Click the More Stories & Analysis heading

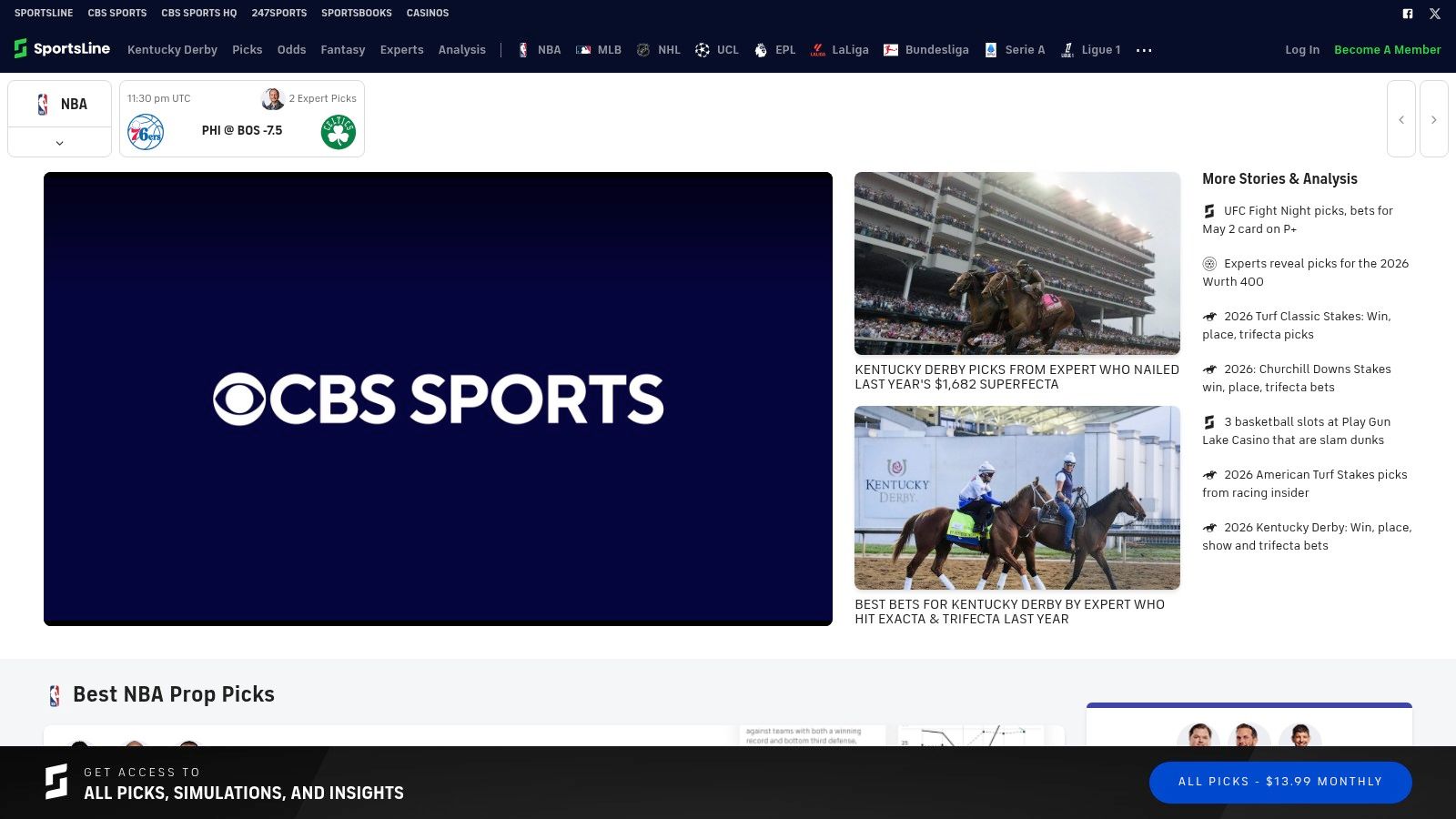click(x=1279, y=179)
